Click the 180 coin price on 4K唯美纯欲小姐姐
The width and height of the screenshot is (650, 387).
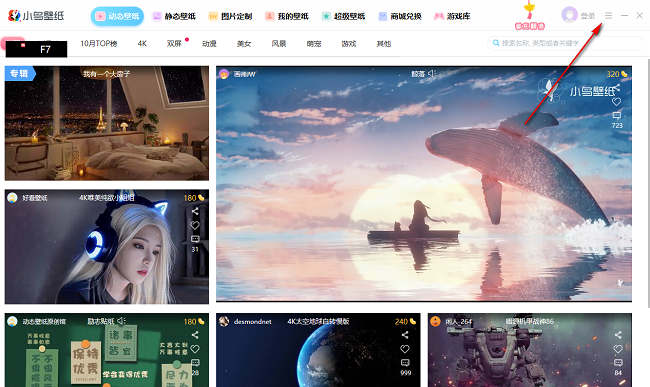tap(194, 198)
